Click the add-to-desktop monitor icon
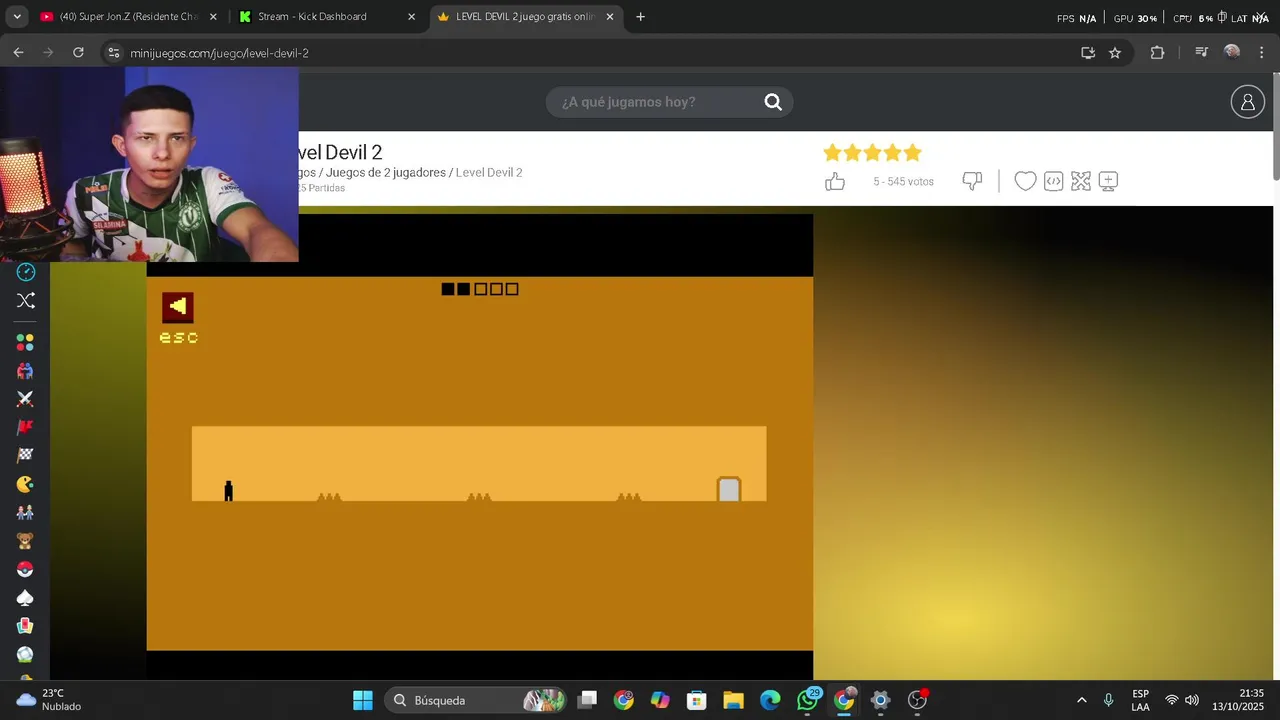 coord(1108,181)
